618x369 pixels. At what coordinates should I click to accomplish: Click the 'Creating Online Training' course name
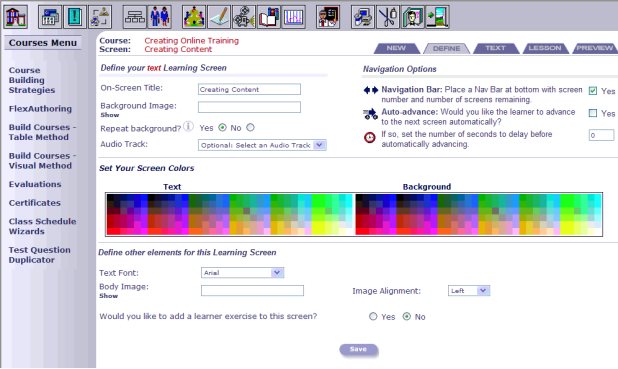[x=192, y=41]
